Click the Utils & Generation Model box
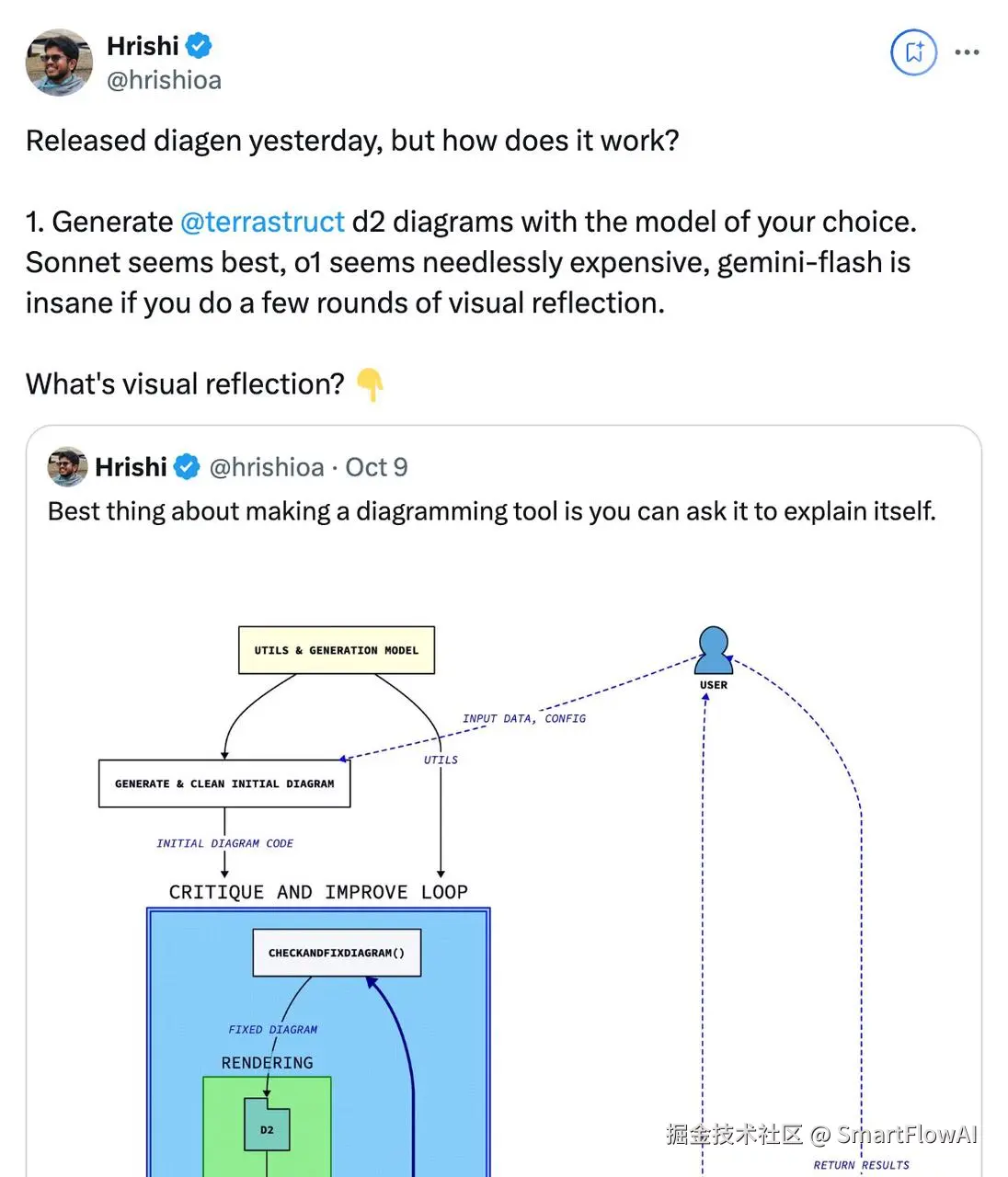Screen dimensions: 1008x1177 336,650
